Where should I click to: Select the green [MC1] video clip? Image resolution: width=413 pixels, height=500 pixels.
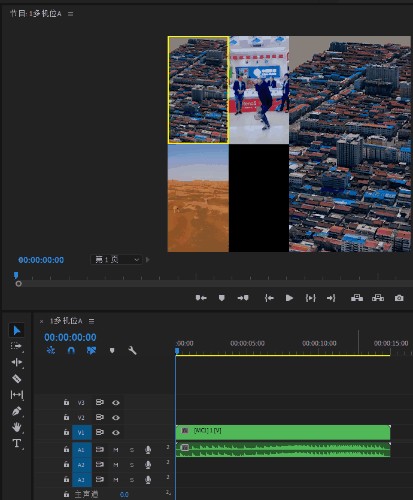pyautogui.click(x=283, y=432)
